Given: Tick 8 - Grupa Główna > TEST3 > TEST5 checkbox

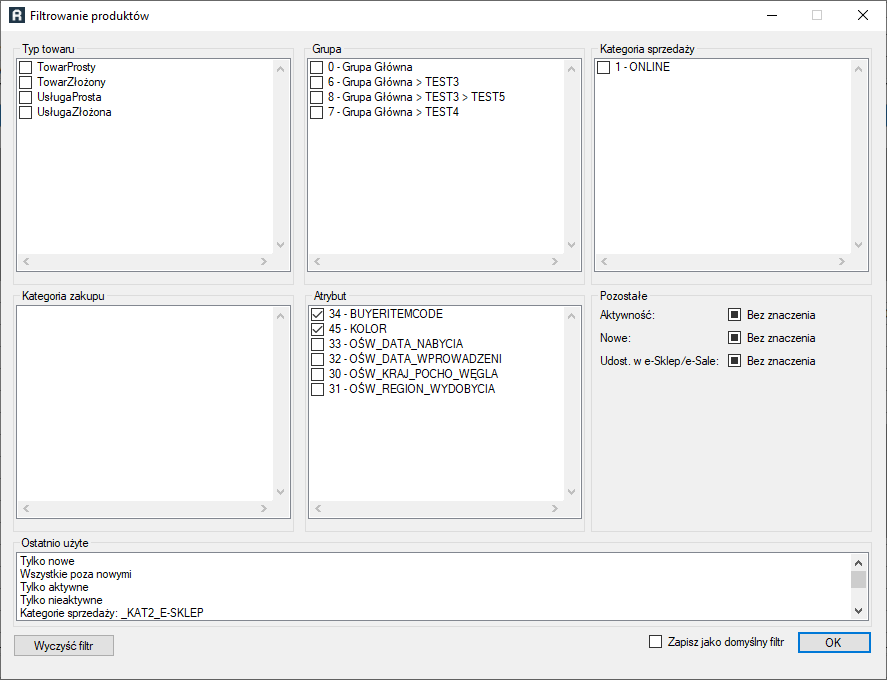Looking at the screenshot, I should tap(316, 97).
